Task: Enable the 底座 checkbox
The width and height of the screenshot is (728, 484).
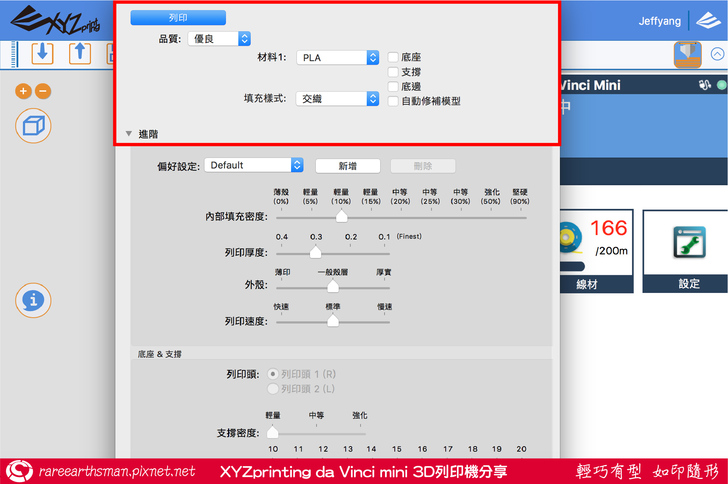Action: tap(393, 57)
